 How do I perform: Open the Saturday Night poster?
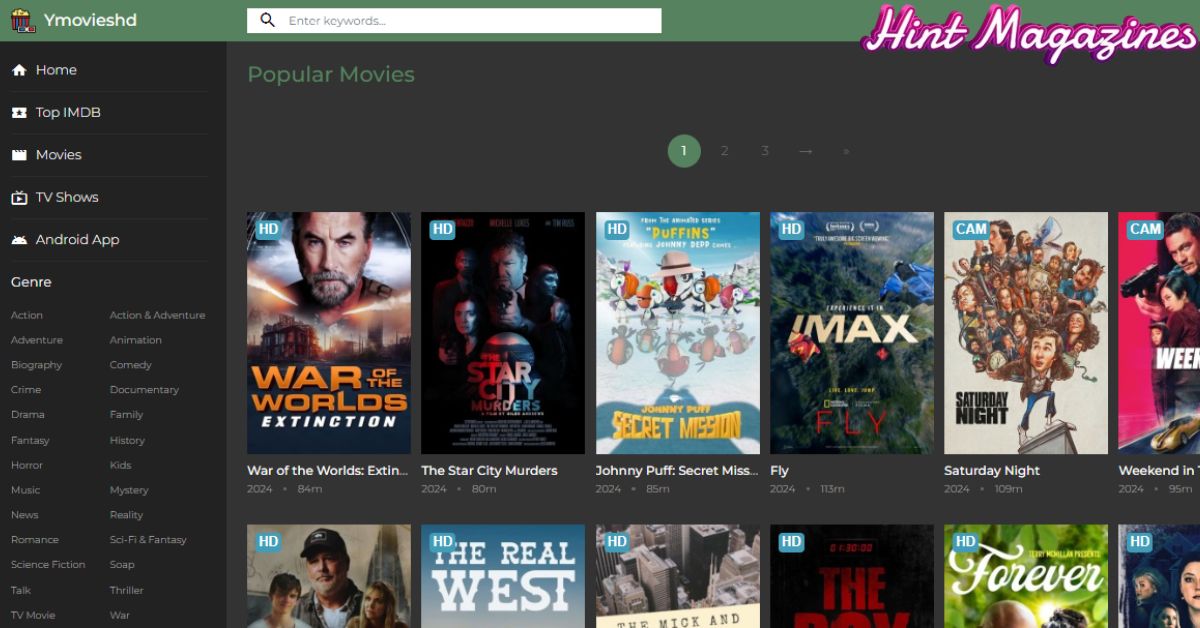[1026, 333]
